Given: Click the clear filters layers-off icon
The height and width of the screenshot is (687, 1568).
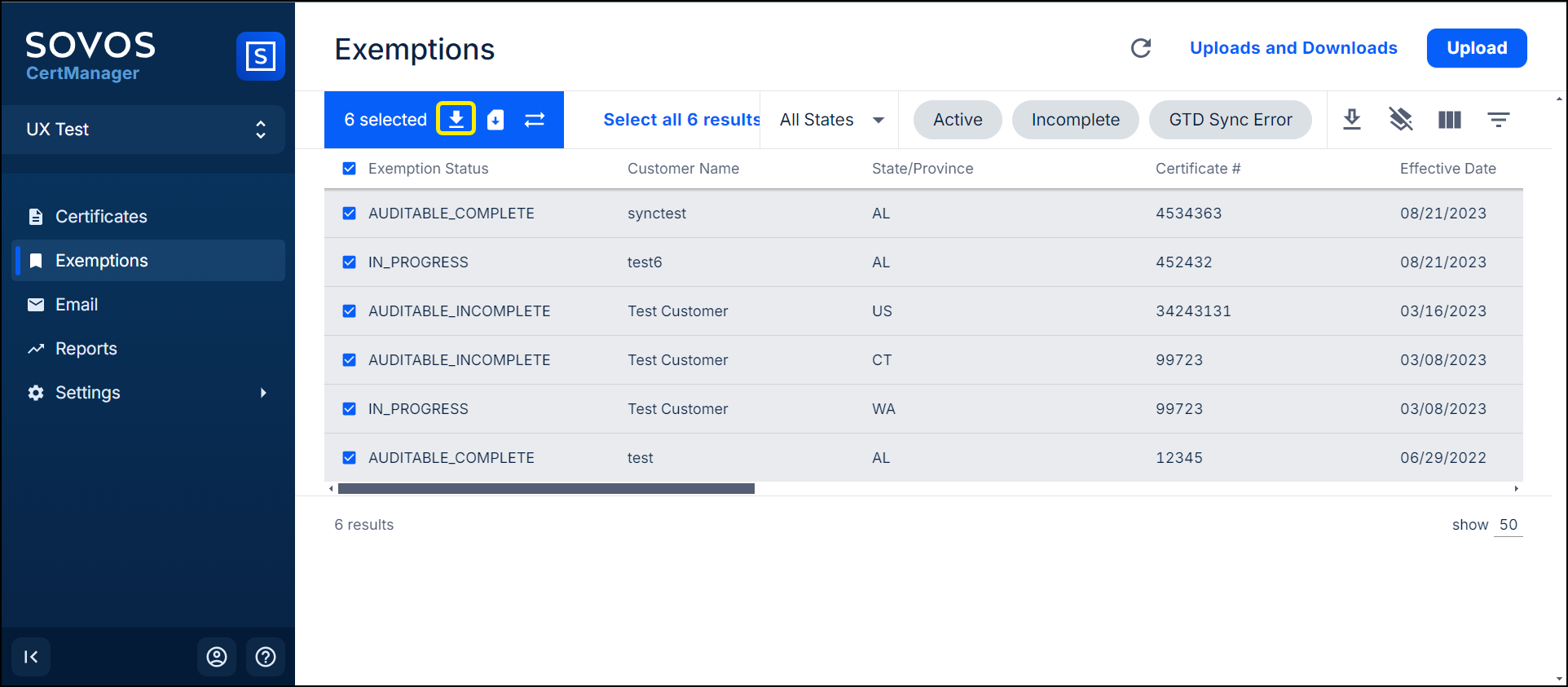Looking at the screenshot, I should [1400, 120].
